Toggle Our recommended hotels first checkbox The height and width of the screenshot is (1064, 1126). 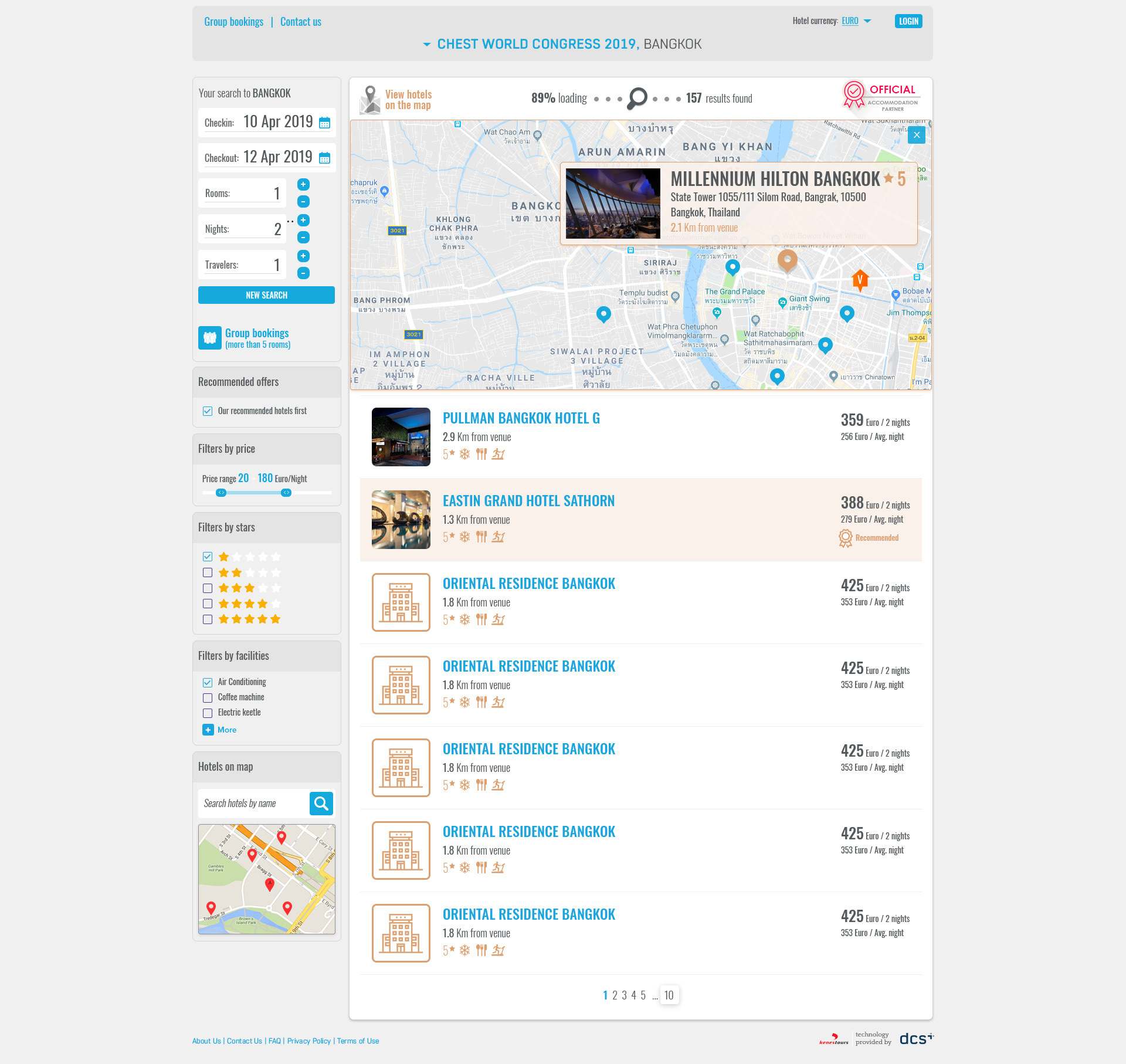click(x=208, y=411)
